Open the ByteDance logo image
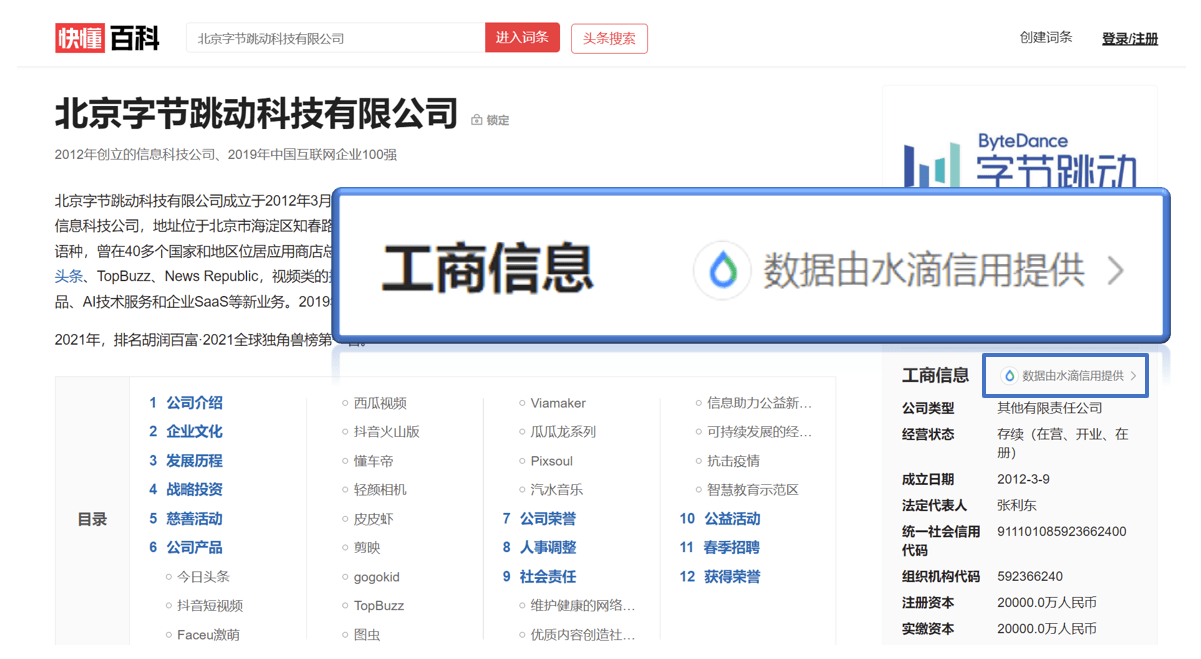 (1020, 160)
